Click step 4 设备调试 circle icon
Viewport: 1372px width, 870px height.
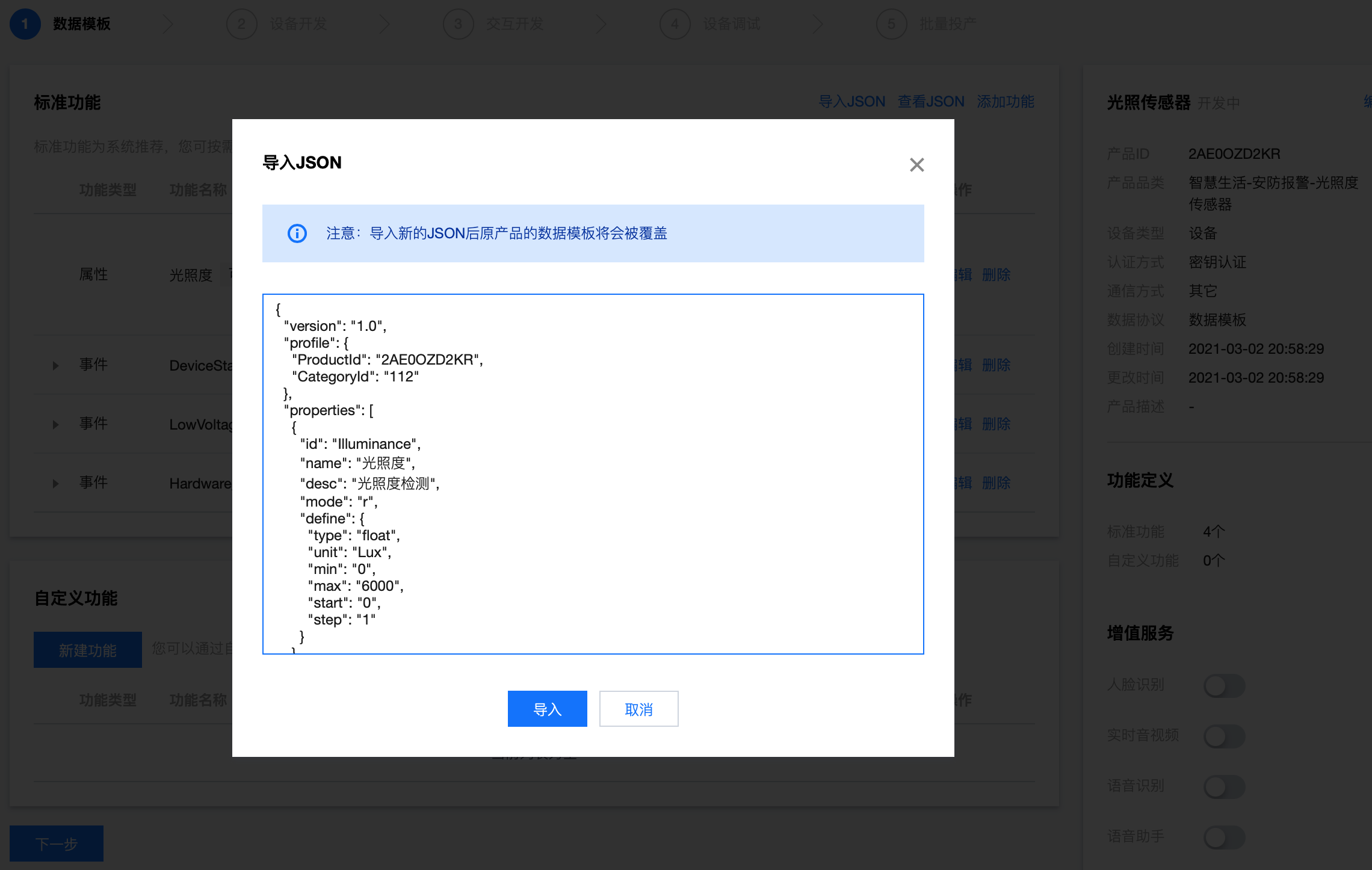tap(675, 24)
